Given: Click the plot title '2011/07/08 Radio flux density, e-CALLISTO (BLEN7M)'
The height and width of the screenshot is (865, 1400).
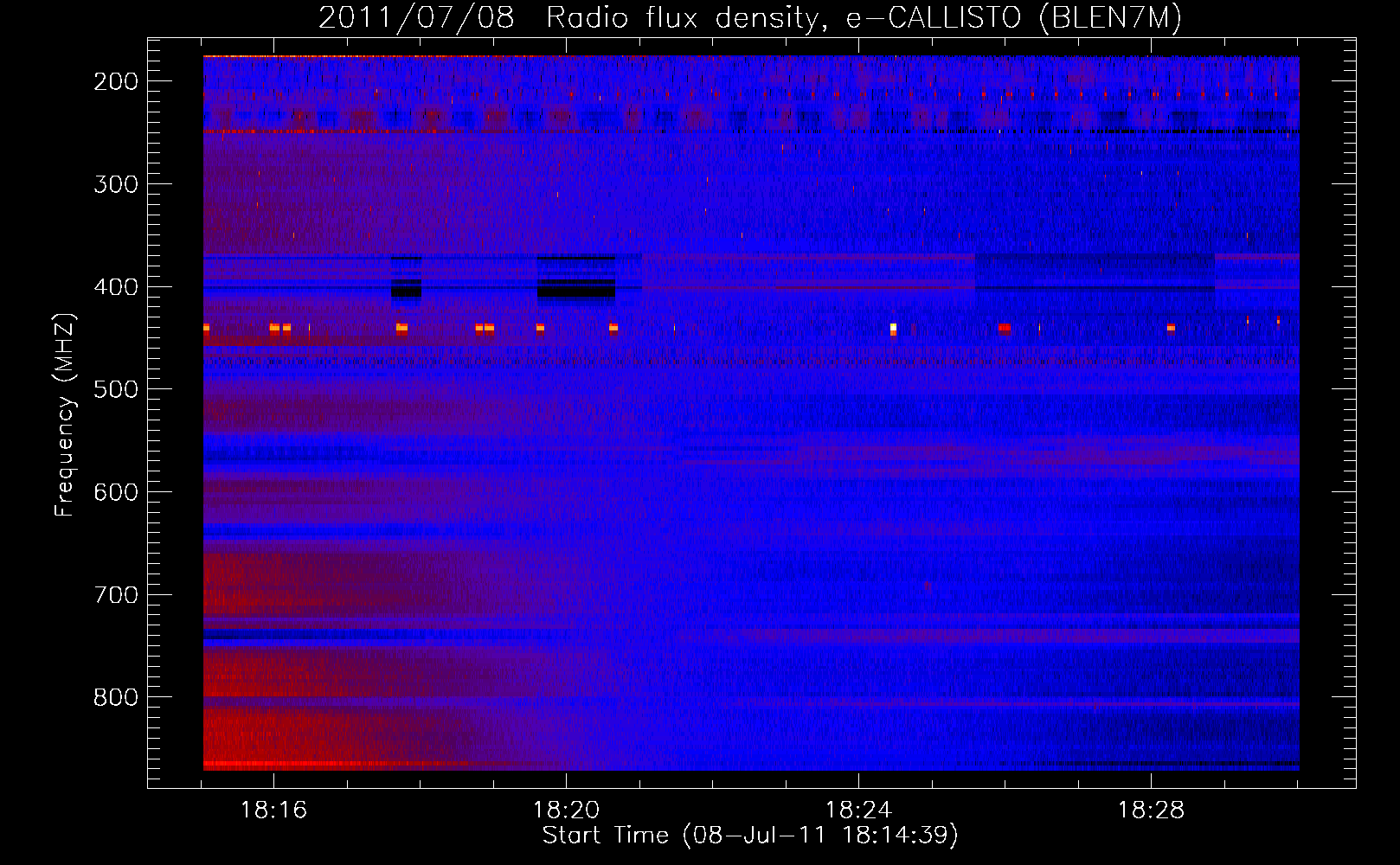Looking at the screenshot, I should point(750,17).
